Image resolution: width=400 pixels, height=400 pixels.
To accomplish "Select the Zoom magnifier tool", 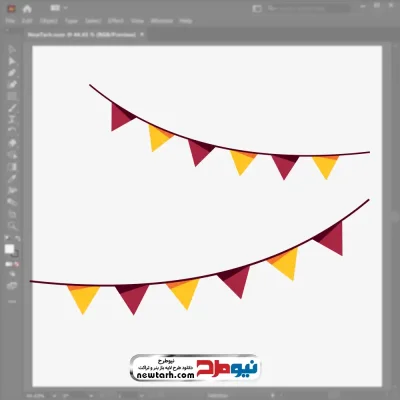I will 12,226.
